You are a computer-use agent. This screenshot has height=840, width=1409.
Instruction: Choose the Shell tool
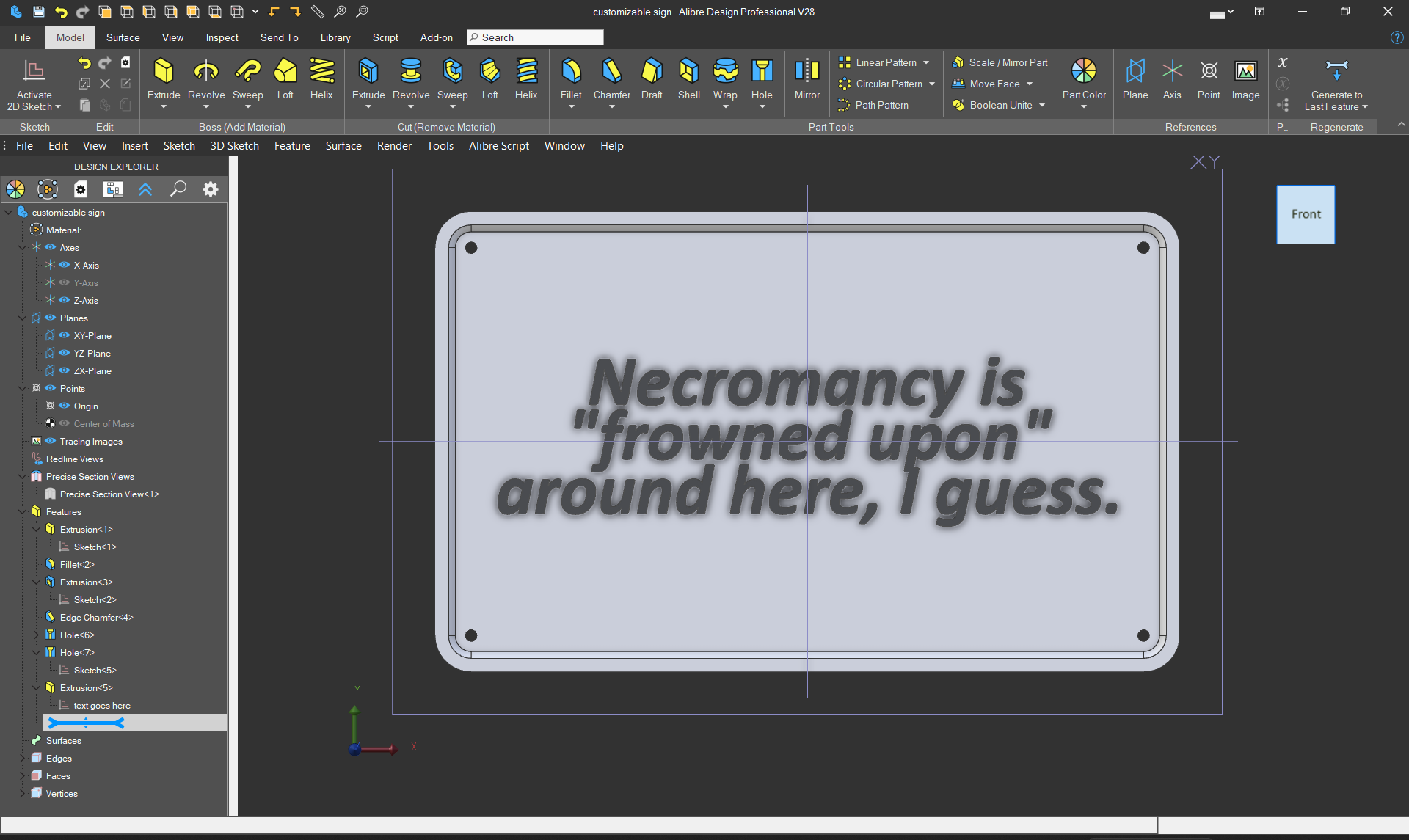coord(688,79)
